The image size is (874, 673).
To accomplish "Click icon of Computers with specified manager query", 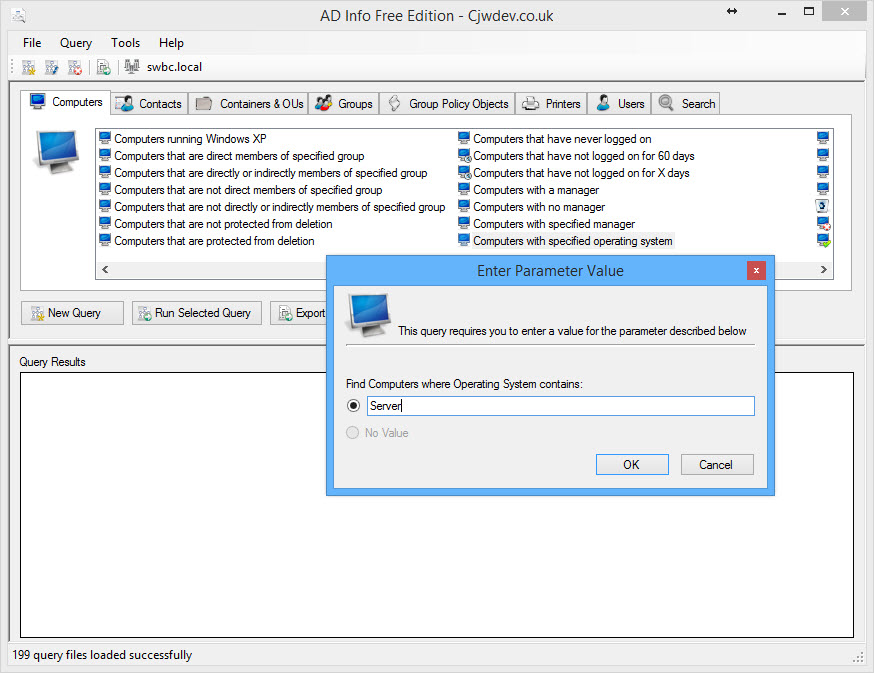I will coord(464,223).
